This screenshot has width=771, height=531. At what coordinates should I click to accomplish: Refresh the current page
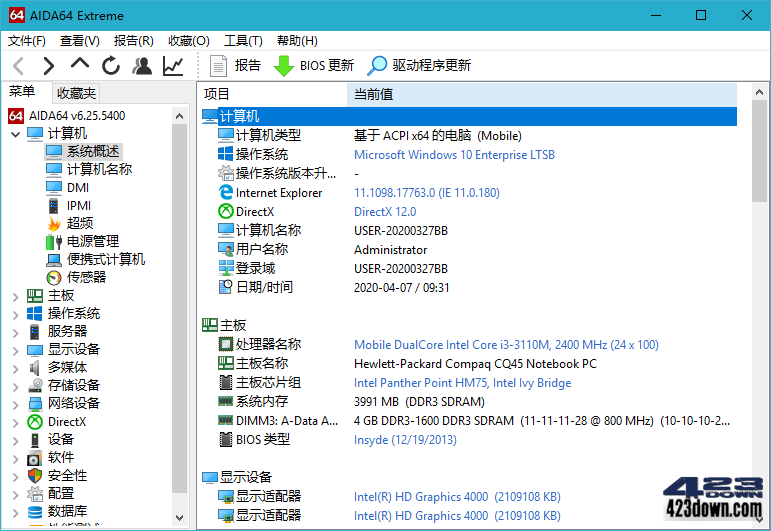click(x=111, y=65)
